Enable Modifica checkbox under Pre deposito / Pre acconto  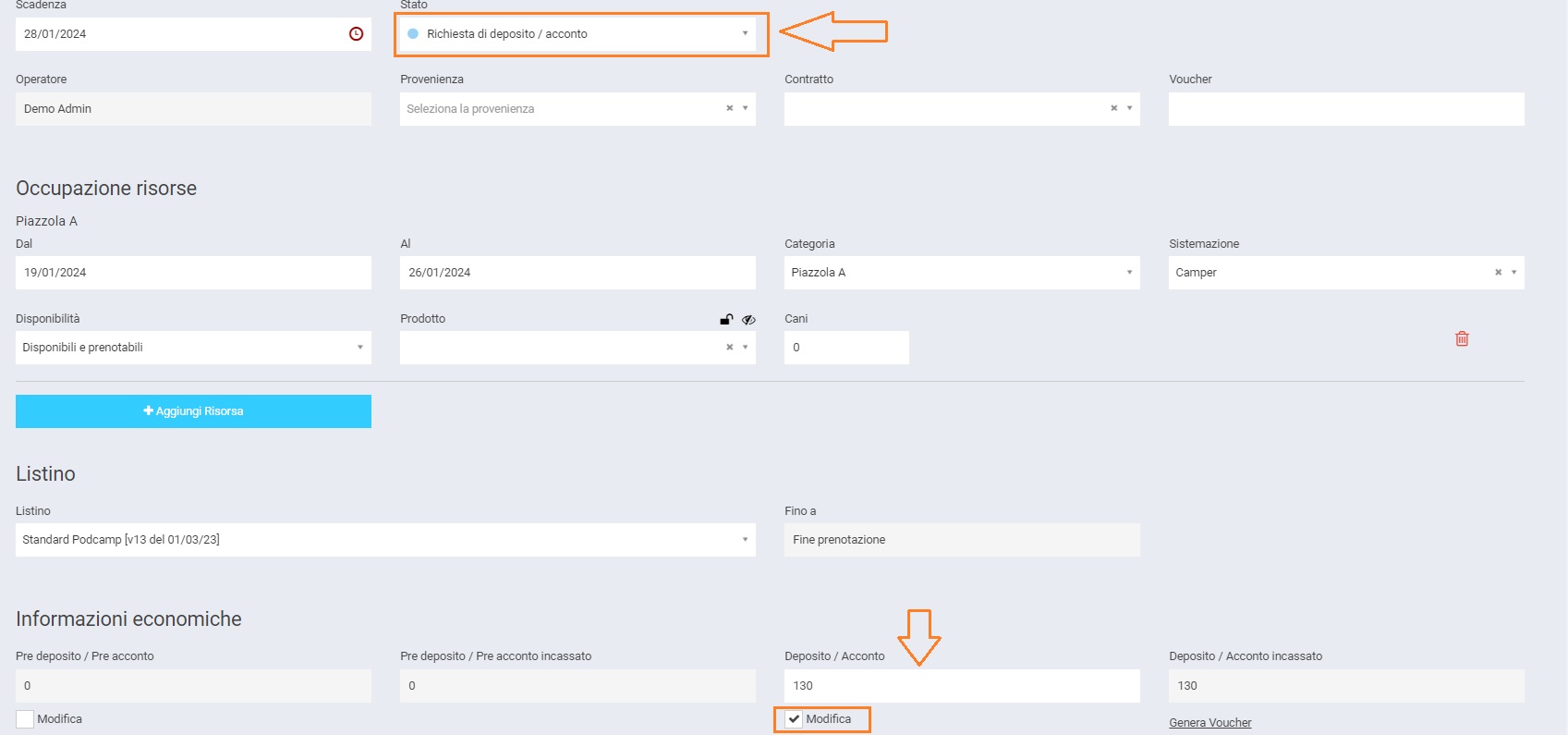pos(25,719)
